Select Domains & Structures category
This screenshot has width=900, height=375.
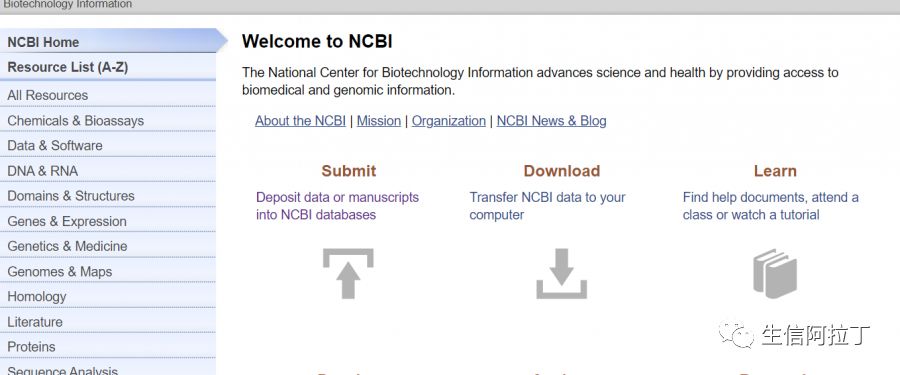point(108,196)
